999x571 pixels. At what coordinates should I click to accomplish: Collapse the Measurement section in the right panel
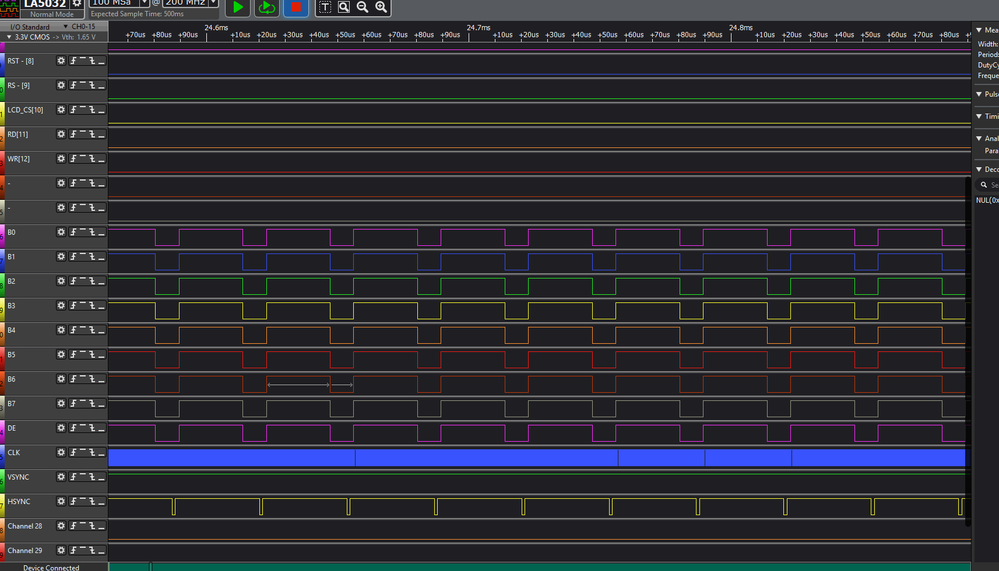[979, 30]
